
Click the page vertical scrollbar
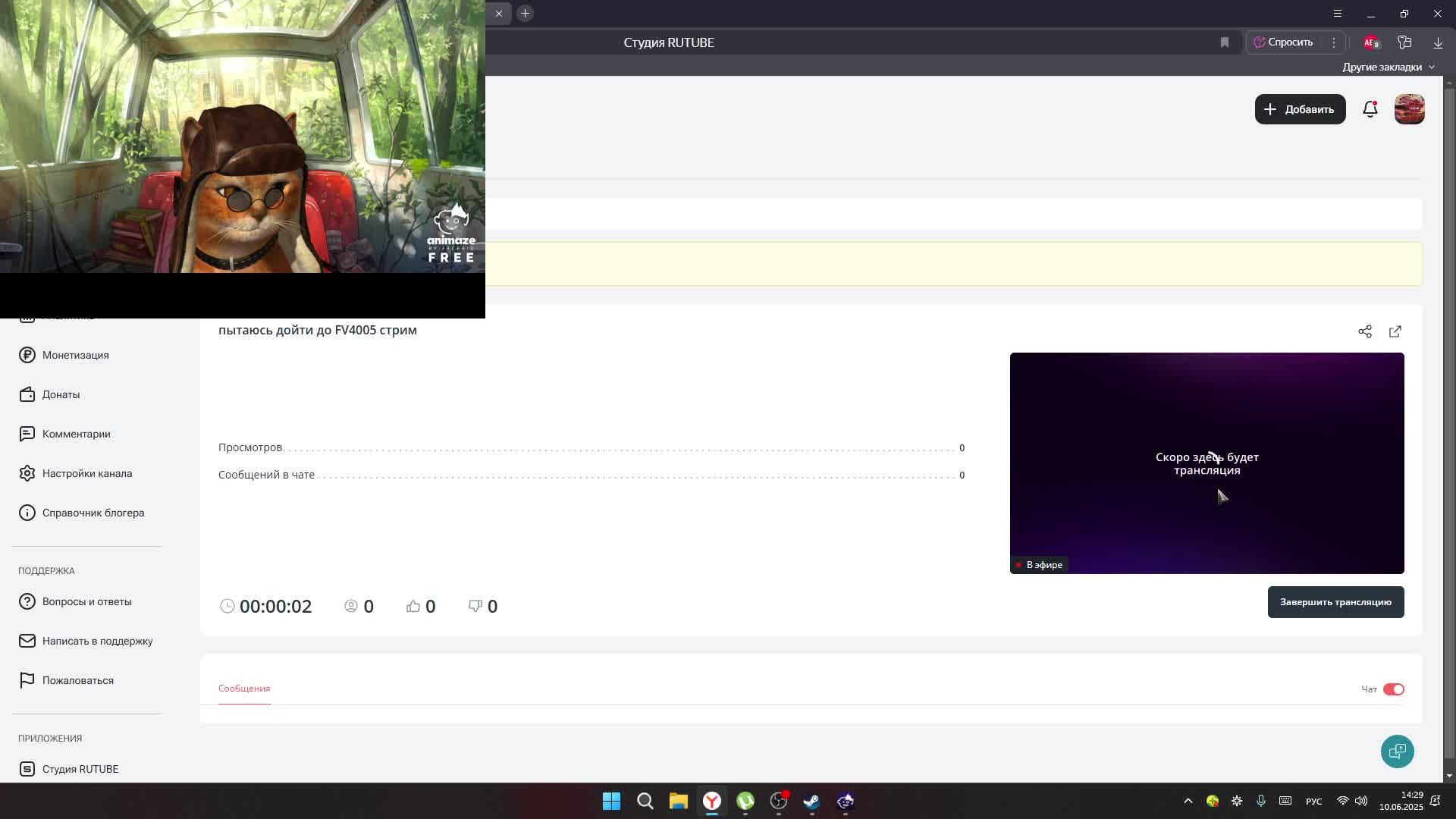[x=1449, y=425]
